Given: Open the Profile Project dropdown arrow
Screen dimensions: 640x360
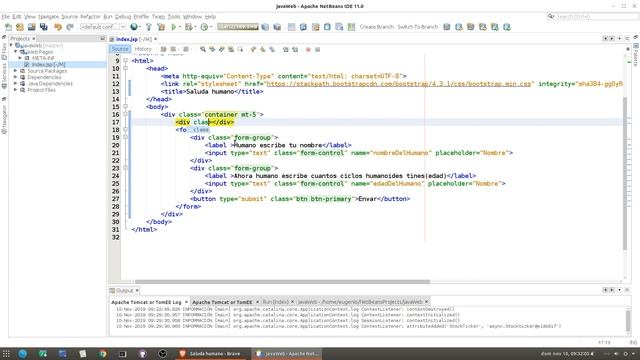Looking at the screenshot, I should pos(211,27).
